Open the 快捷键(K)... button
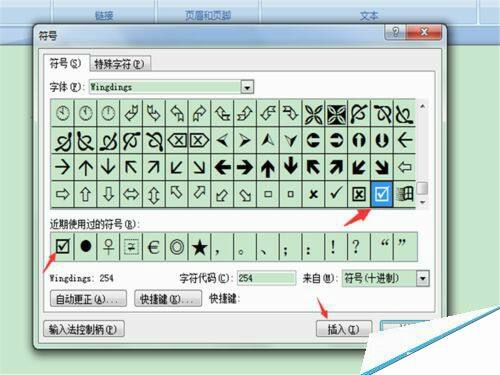The width and height of the screenshot is (500, 375). (168, 299)
